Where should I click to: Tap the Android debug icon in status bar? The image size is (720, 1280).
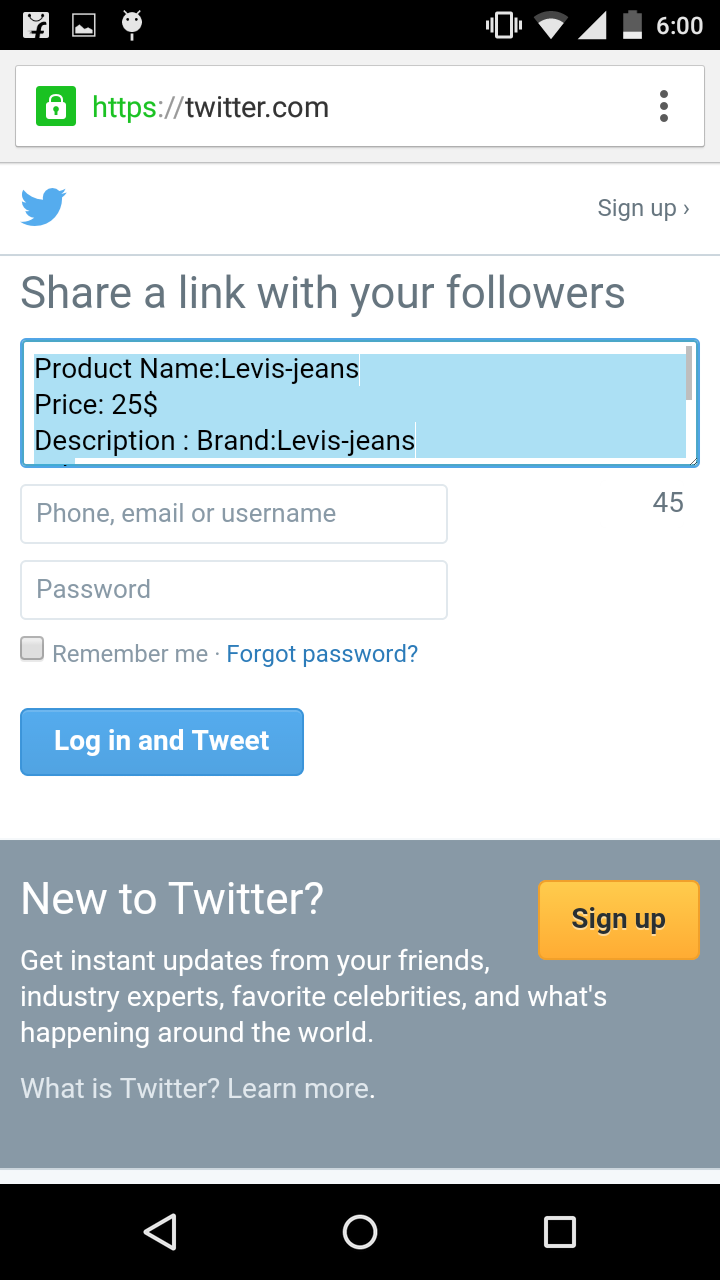(131, 25)
